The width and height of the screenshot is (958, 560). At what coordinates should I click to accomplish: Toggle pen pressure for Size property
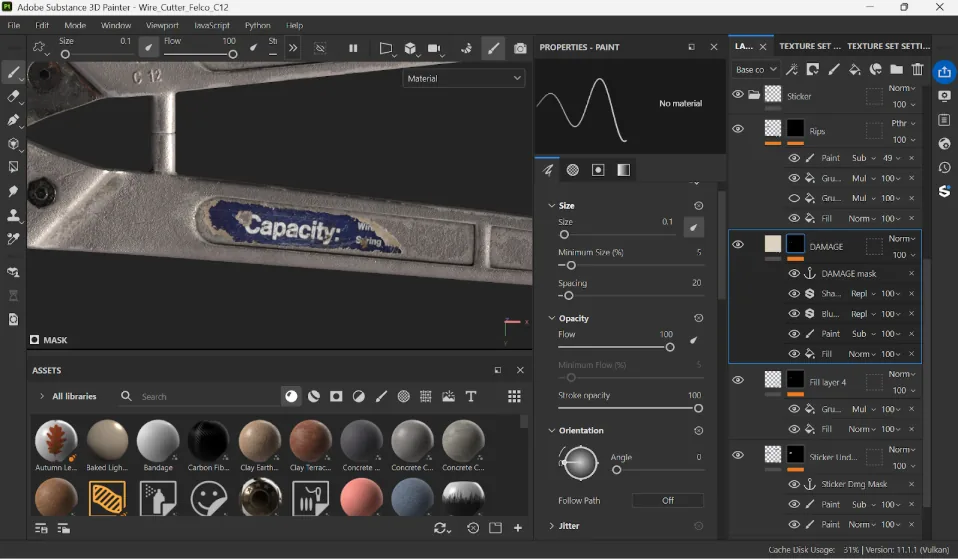(693, 227)
